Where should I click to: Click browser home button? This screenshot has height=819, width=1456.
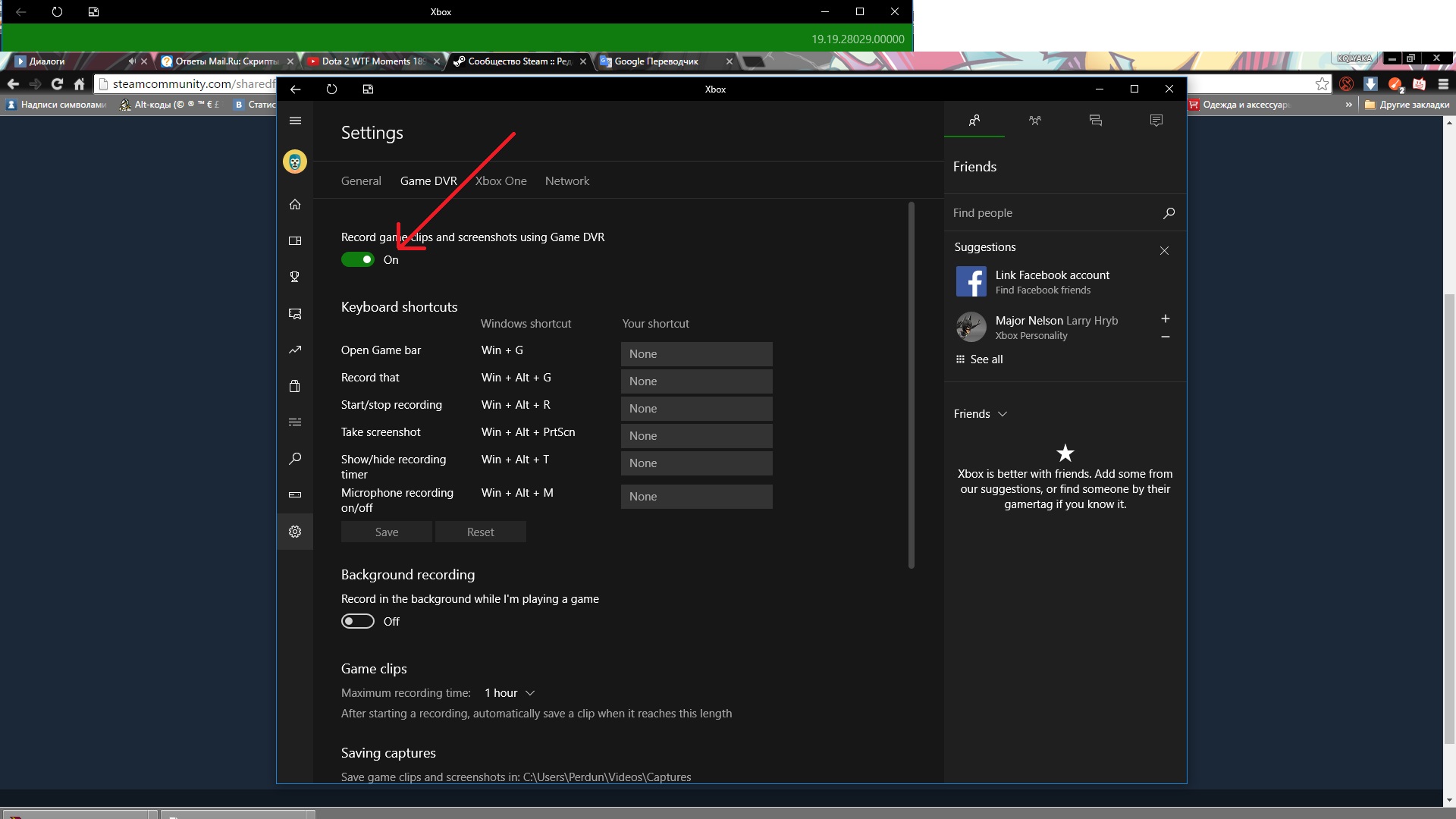pyautogui.click(x=79, y=83)
